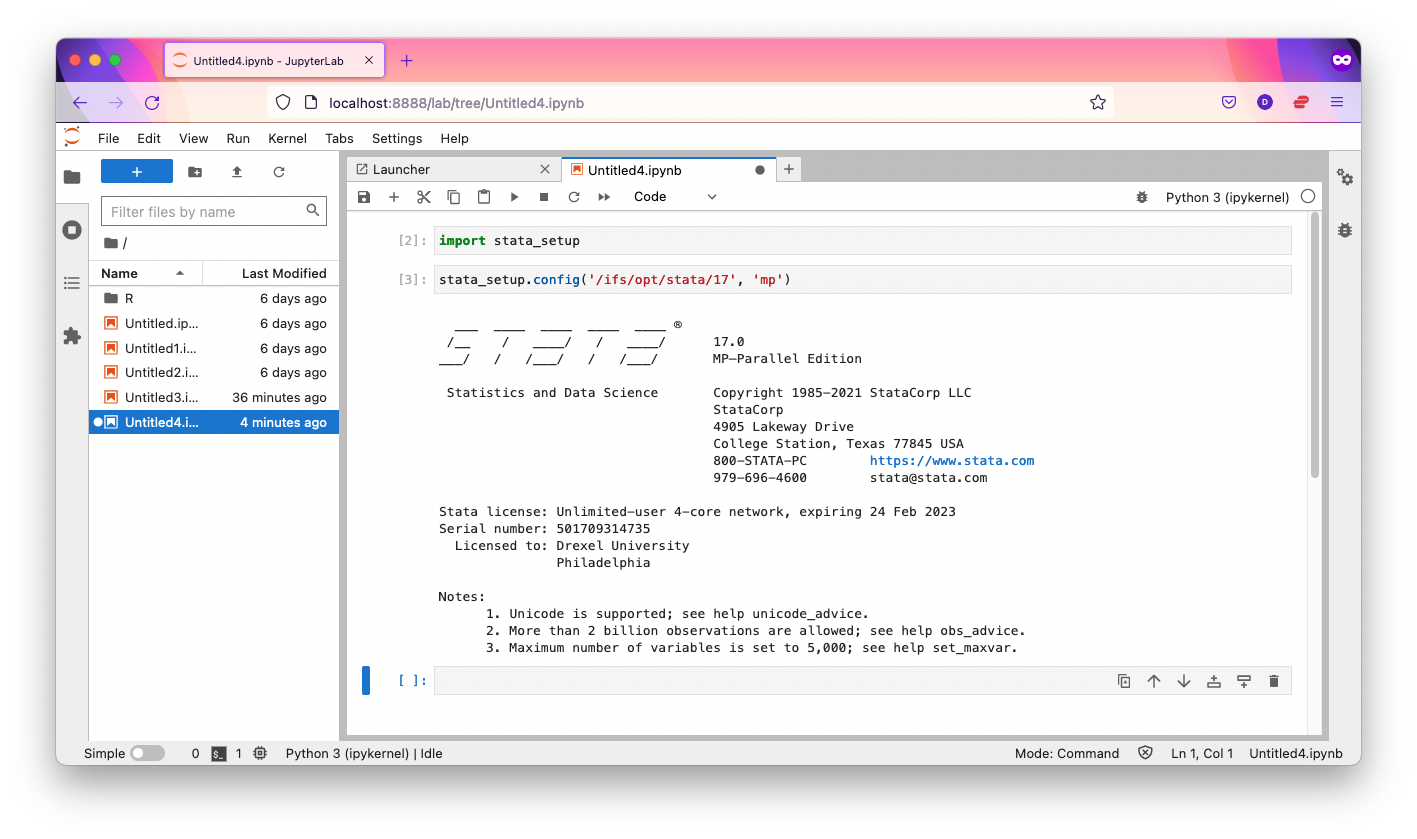Move active cell down
Screen dimensions: 1417x839
[1184, 681]
